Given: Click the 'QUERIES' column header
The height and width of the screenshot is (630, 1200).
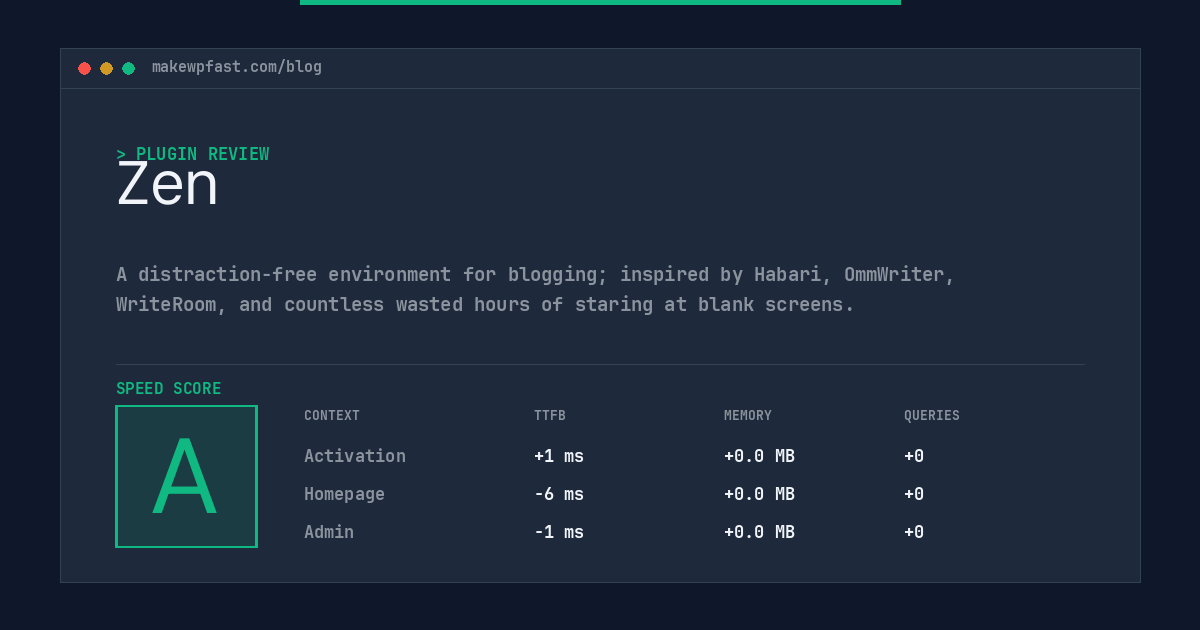Looking at the screenshot, I should [x=932, y=416].
